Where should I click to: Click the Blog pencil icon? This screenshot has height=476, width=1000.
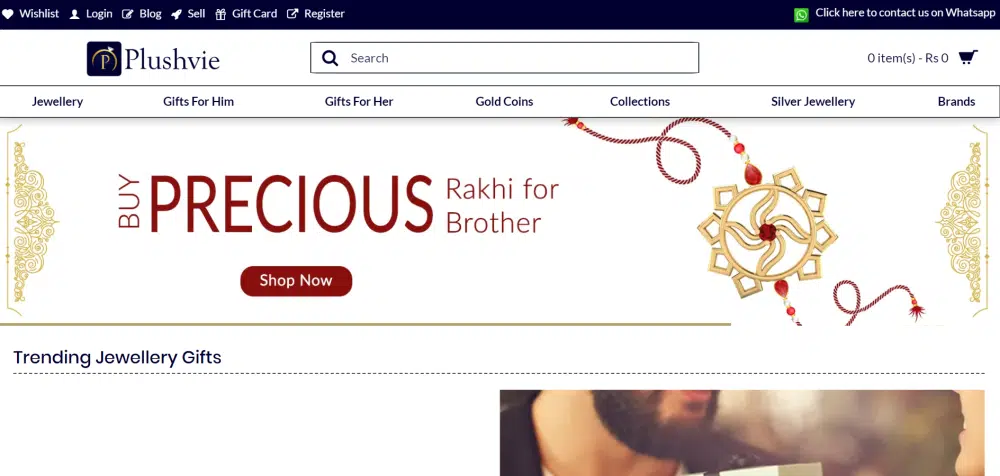point(128,14)
